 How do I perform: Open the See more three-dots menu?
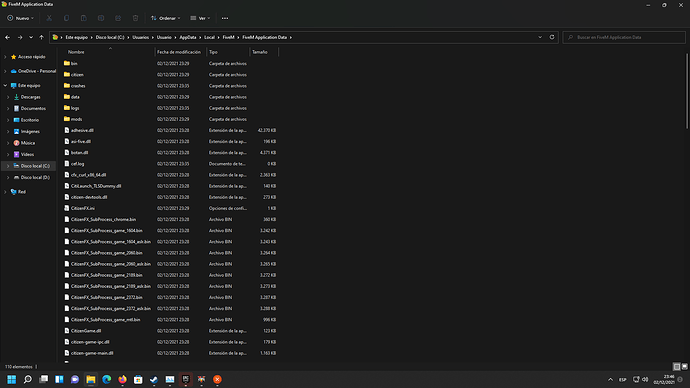pyautogui.click(x=225, y=18)
